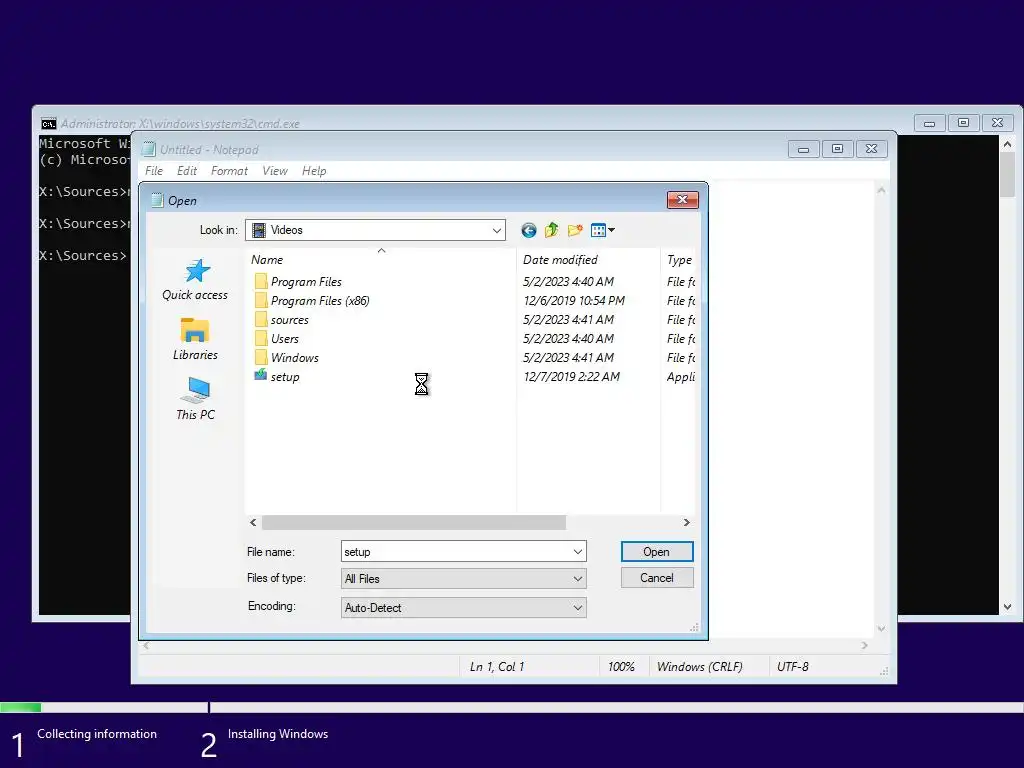Image resolution: width=1024 pixels, height=768 pixels.
Task: Open Notepad's Help menu
Action: click(314, 170)
